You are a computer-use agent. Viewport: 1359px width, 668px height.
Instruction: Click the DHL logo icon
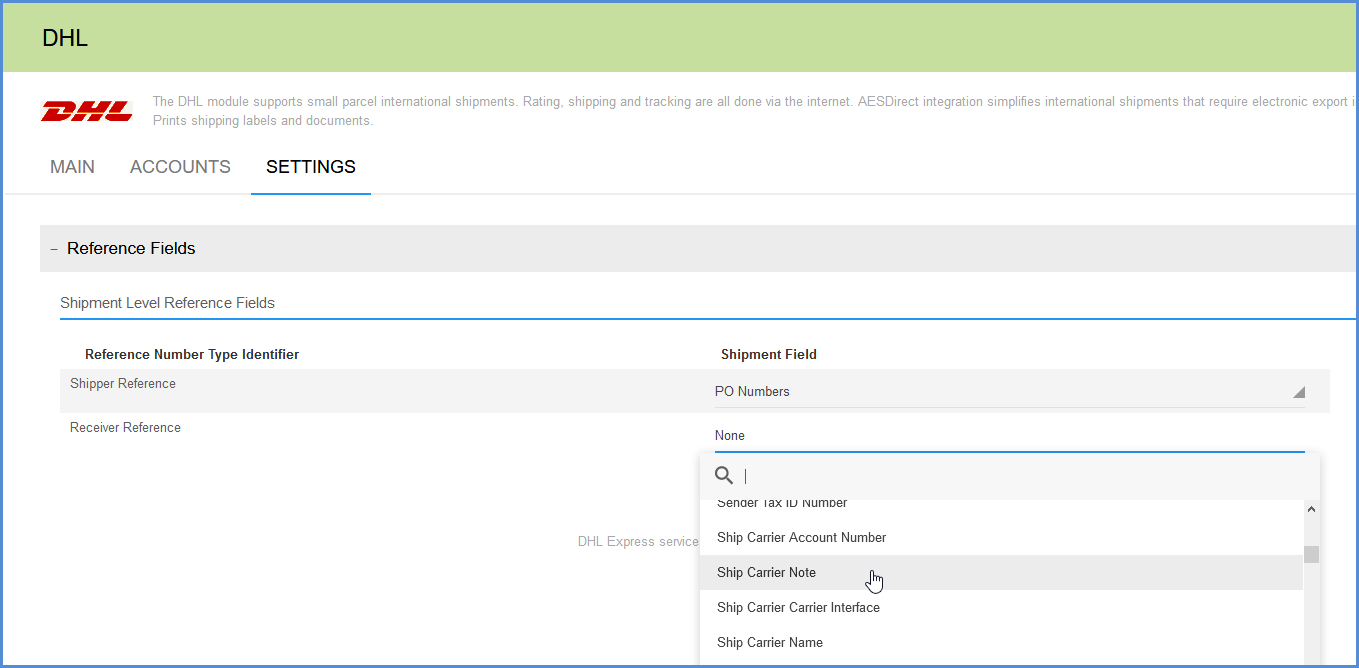pyautogui.click(x=86, y=110)
